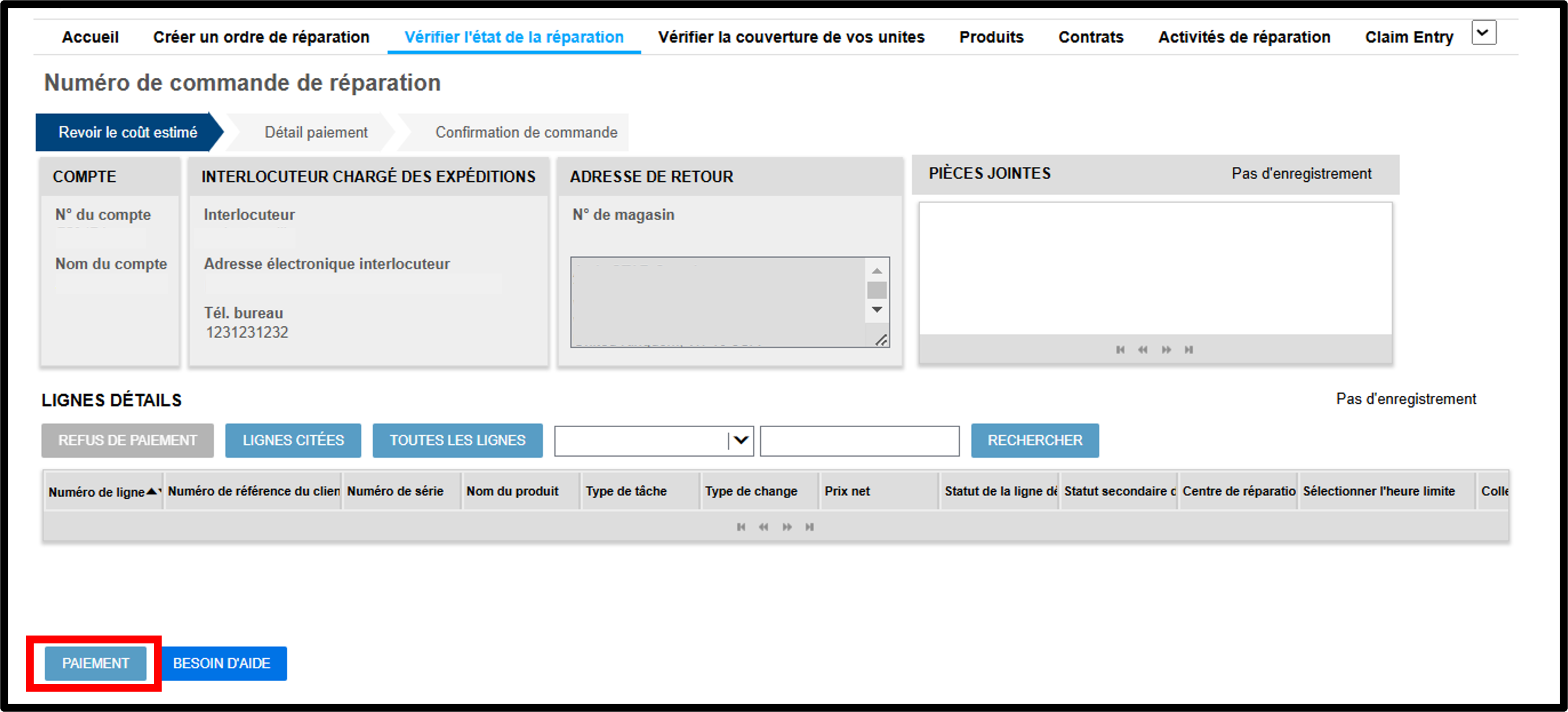Sort by Prix net column

[x=879, y=491]
